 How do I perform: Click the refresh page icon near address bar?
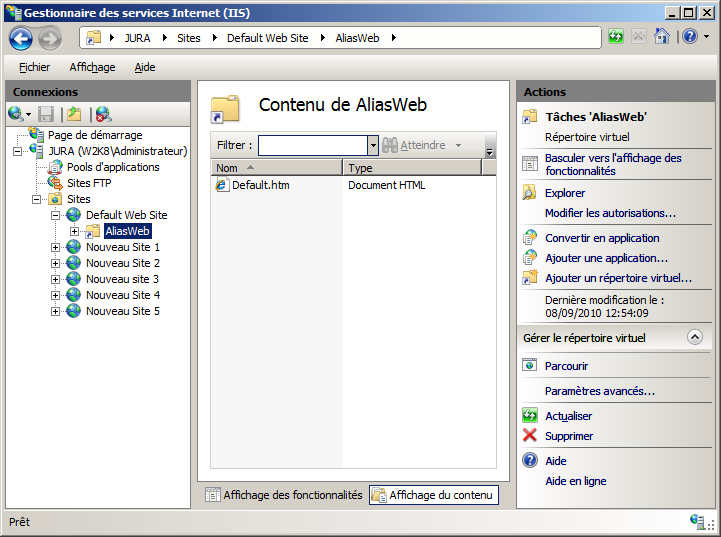click(616, 37)
